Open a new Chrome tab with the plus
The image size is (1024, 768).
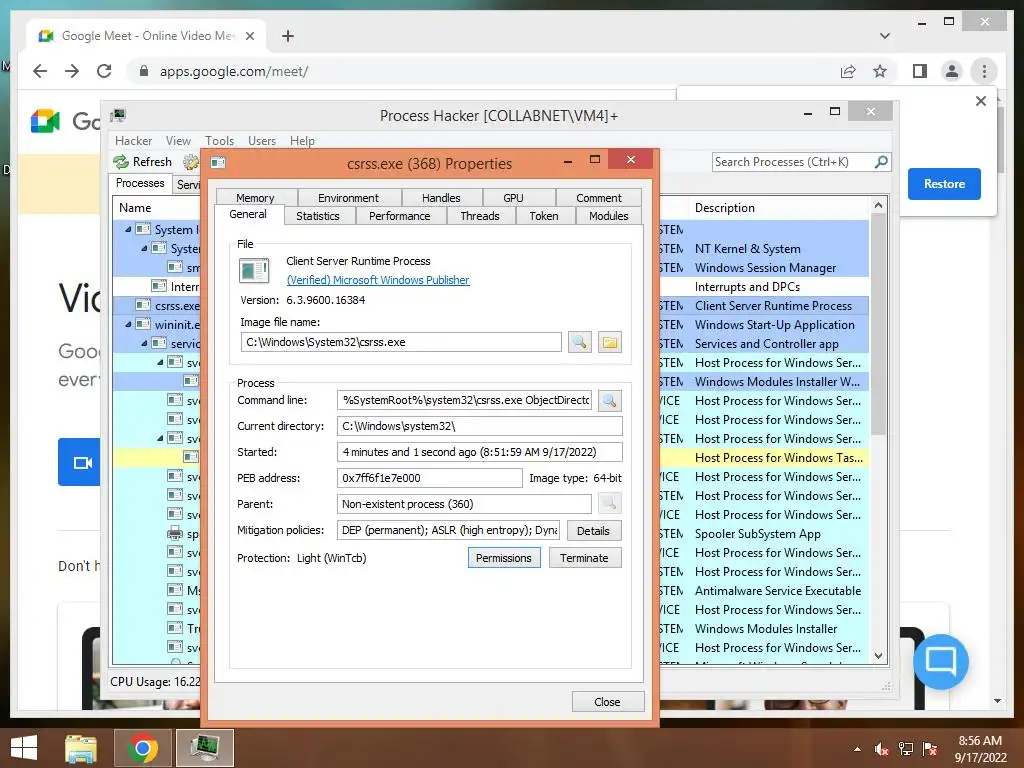point(288,36)
